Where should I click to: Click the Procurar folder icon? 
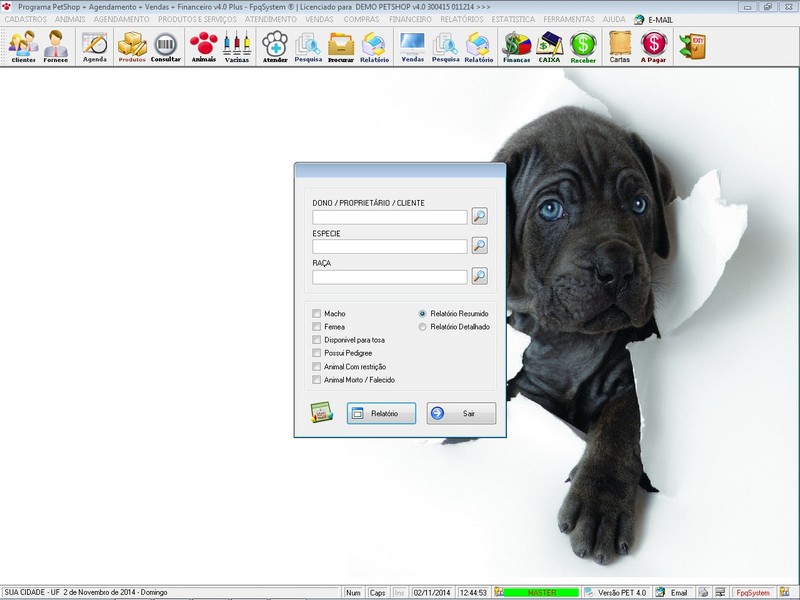[341, 46]
